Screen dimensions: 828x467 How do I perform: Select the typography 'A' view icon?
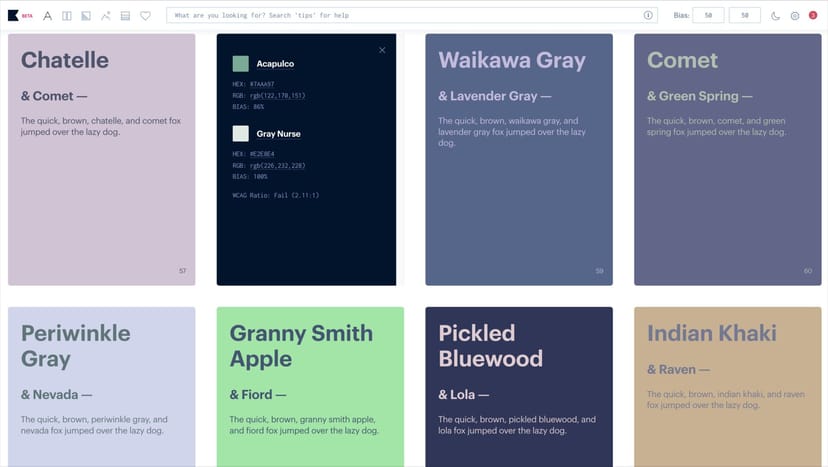(47, 16)
